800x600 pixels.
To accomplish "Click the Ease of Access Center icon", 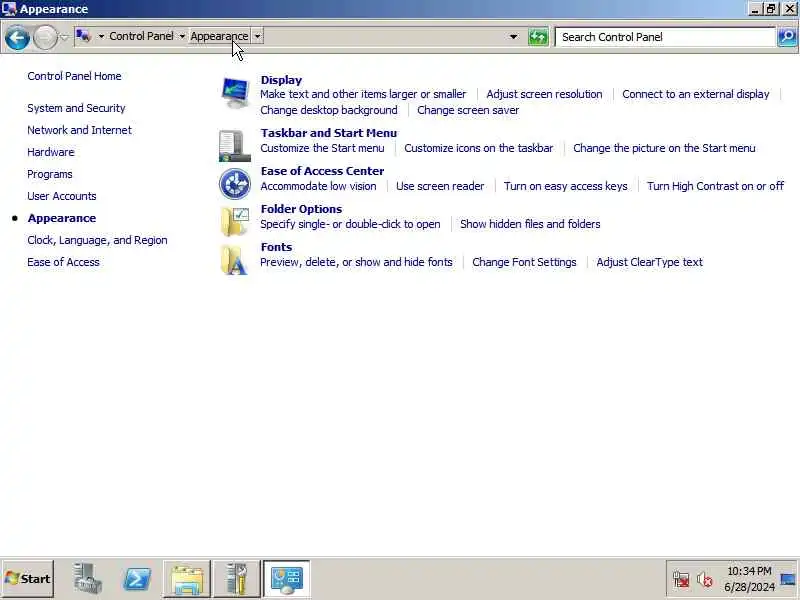I will pos(235,184).
